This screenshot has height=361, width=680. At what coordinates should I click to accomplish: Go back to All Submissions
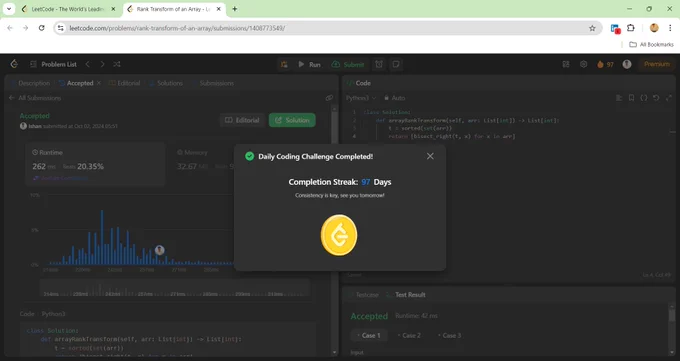(x=35, y=98)
